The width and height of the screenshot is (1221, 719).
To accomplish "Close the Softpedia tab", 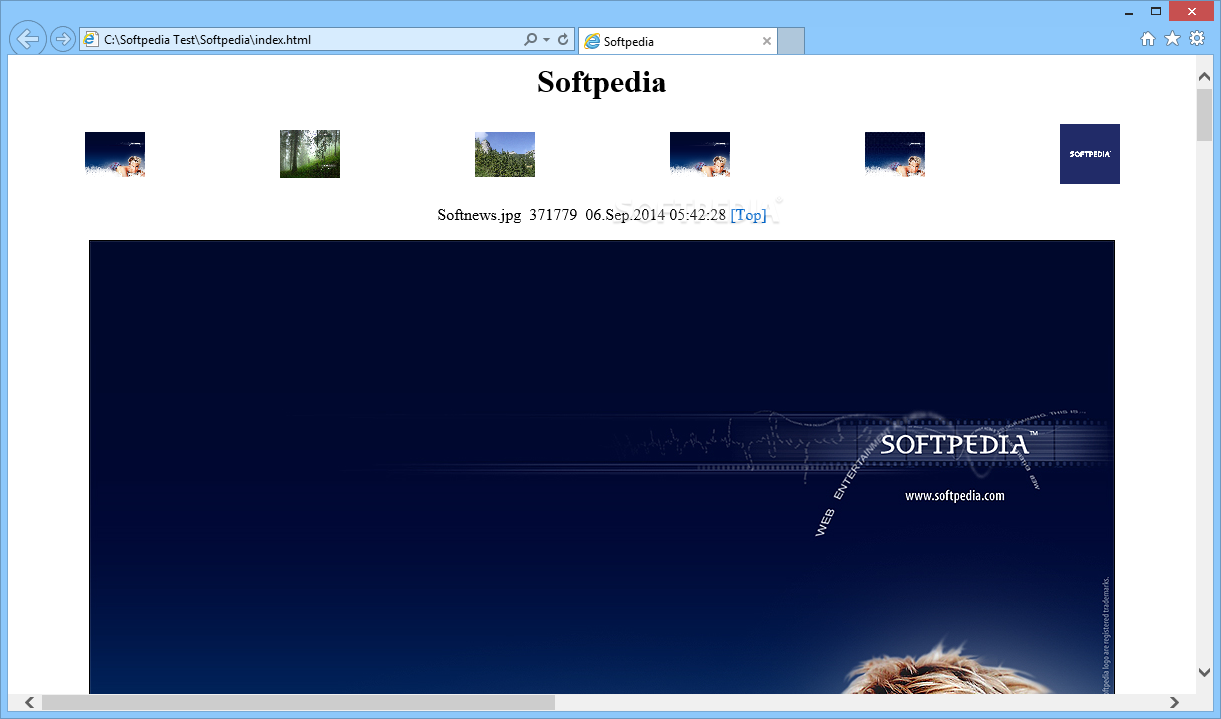I will 767,41.
